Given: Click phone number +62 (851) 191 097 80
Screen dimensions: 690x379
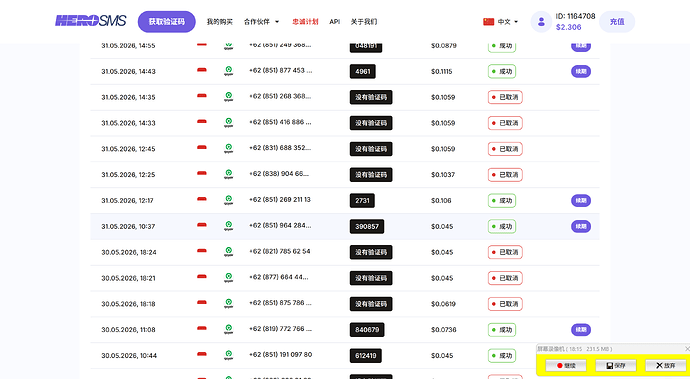Looking at the screenshot, I should (x=281, y=354).
